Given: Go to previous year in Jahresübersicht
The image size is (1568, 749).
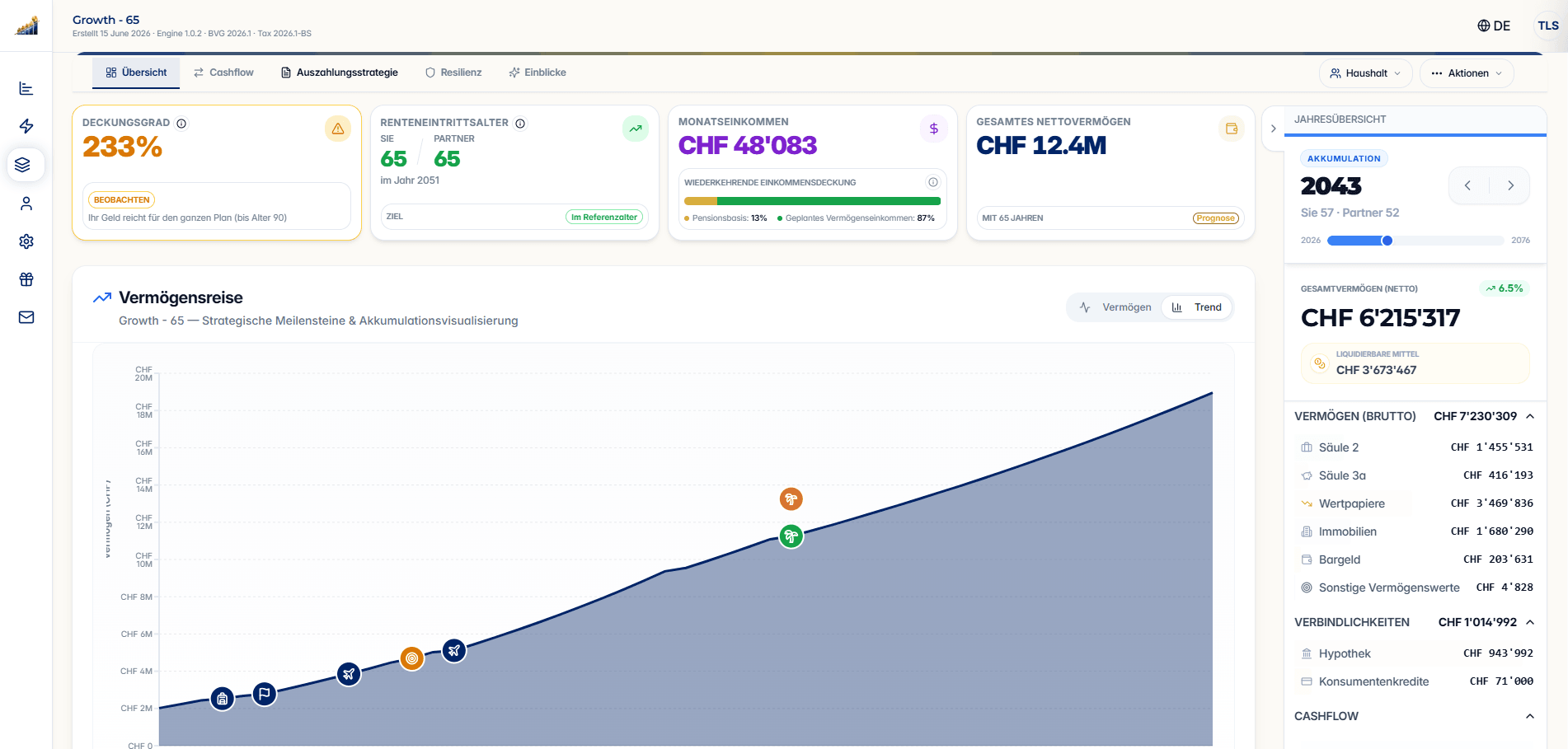Looking at the screenshot, I should (1467, 185).
